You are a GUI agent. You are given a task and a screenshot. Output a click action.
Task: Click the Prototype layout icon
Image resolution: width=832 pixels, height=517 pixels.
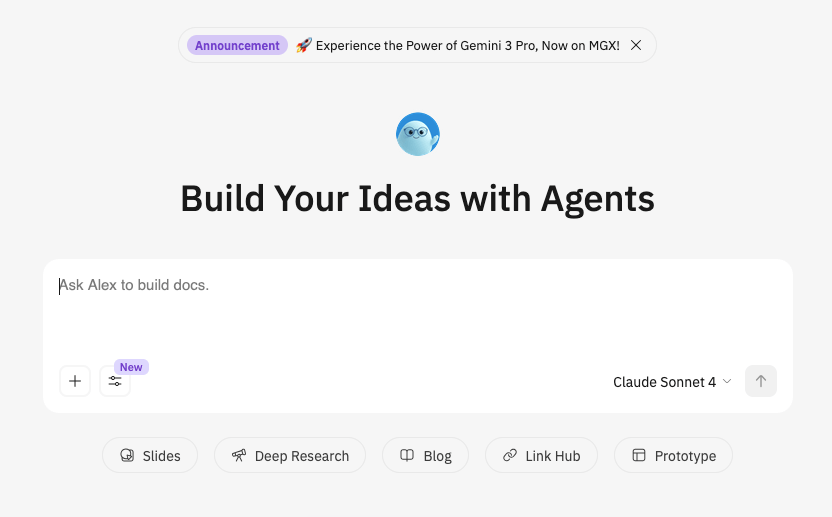coord(639,456)
